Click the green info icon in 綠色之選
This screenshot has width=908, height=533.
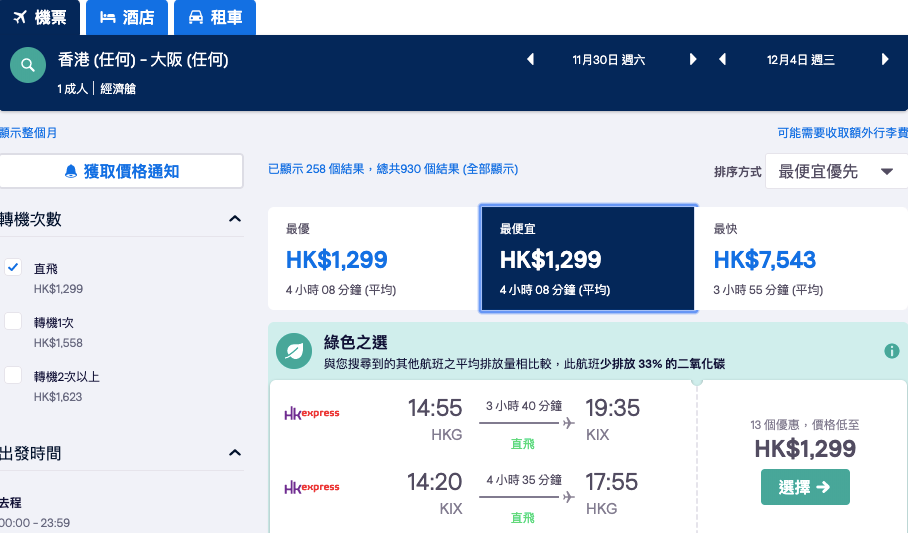pos(892,351)
